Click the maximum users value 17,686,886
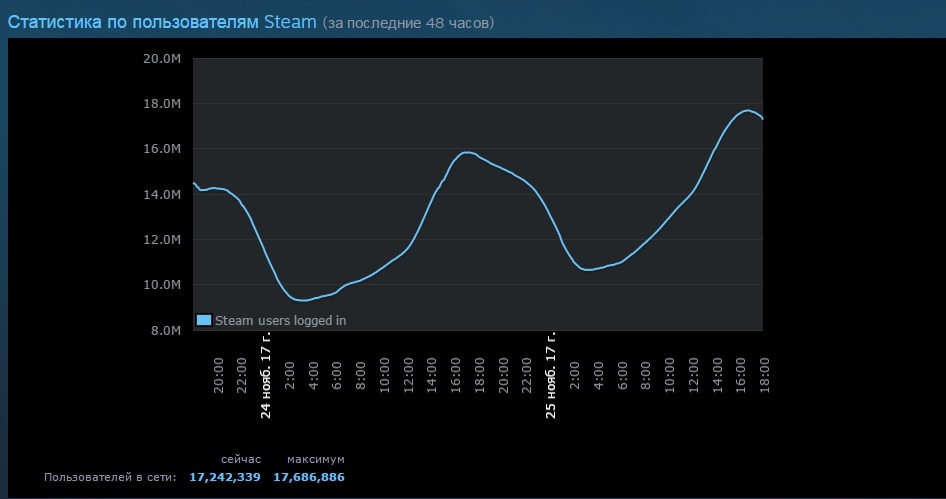The height and width of the screenshot is (499, 946). click(309, 477)
